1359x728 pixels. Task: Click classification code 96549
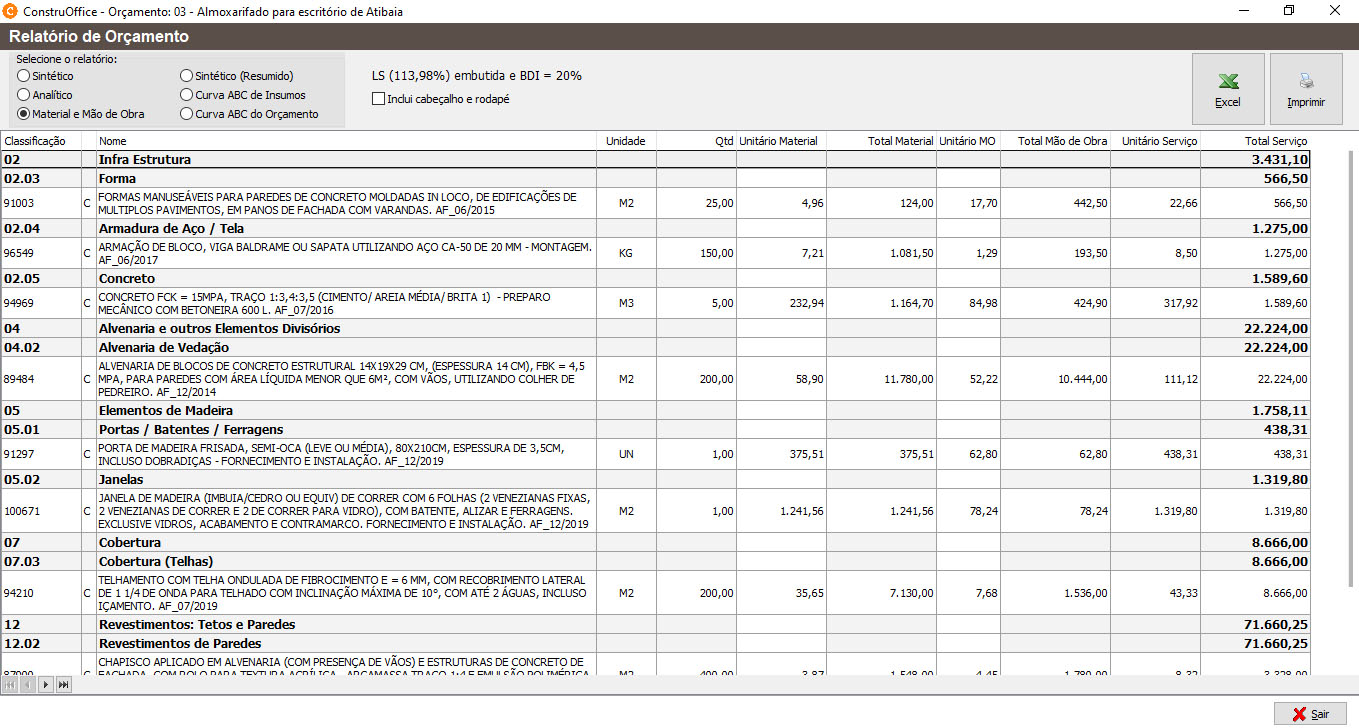pyautogui.click(x=19, y=253)
